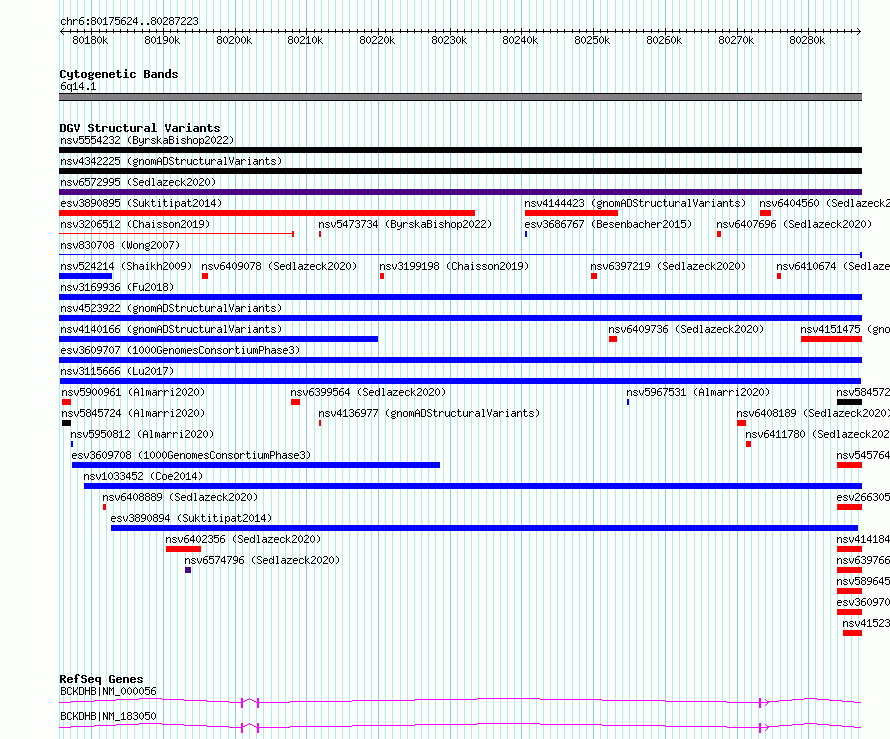The image size is (890, 739).
Task: Click the nsv6408189 (Sedlazeck2020) label
Action: pos(813,413)
